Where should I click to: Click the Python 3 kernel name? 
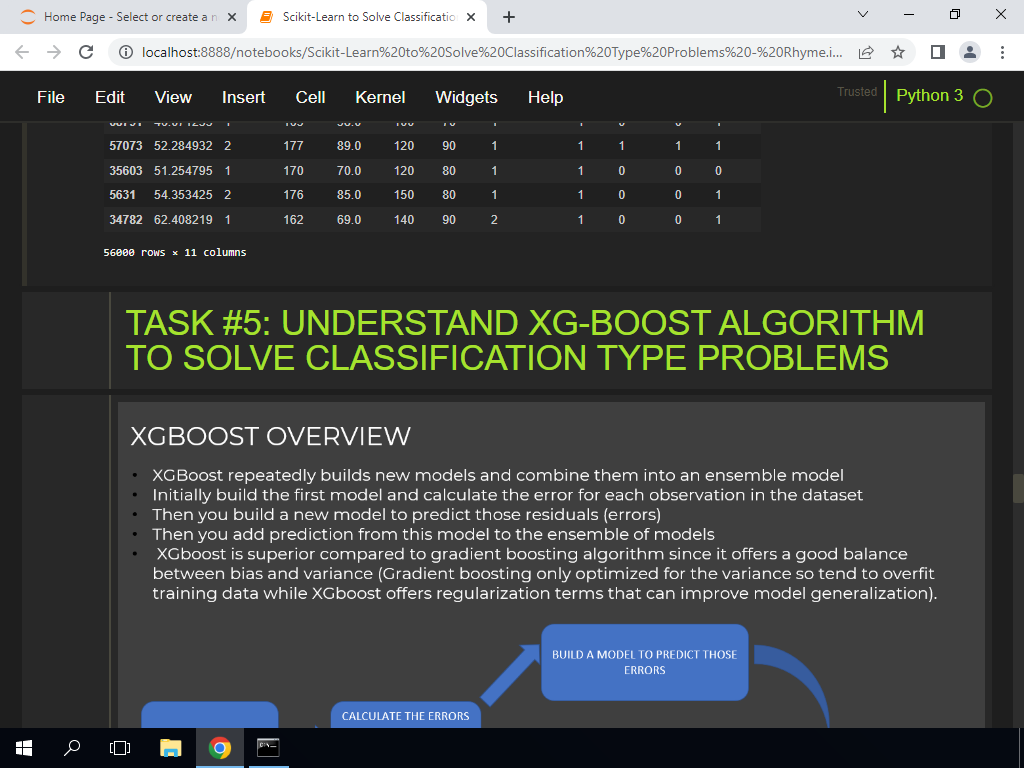(929, 95)
